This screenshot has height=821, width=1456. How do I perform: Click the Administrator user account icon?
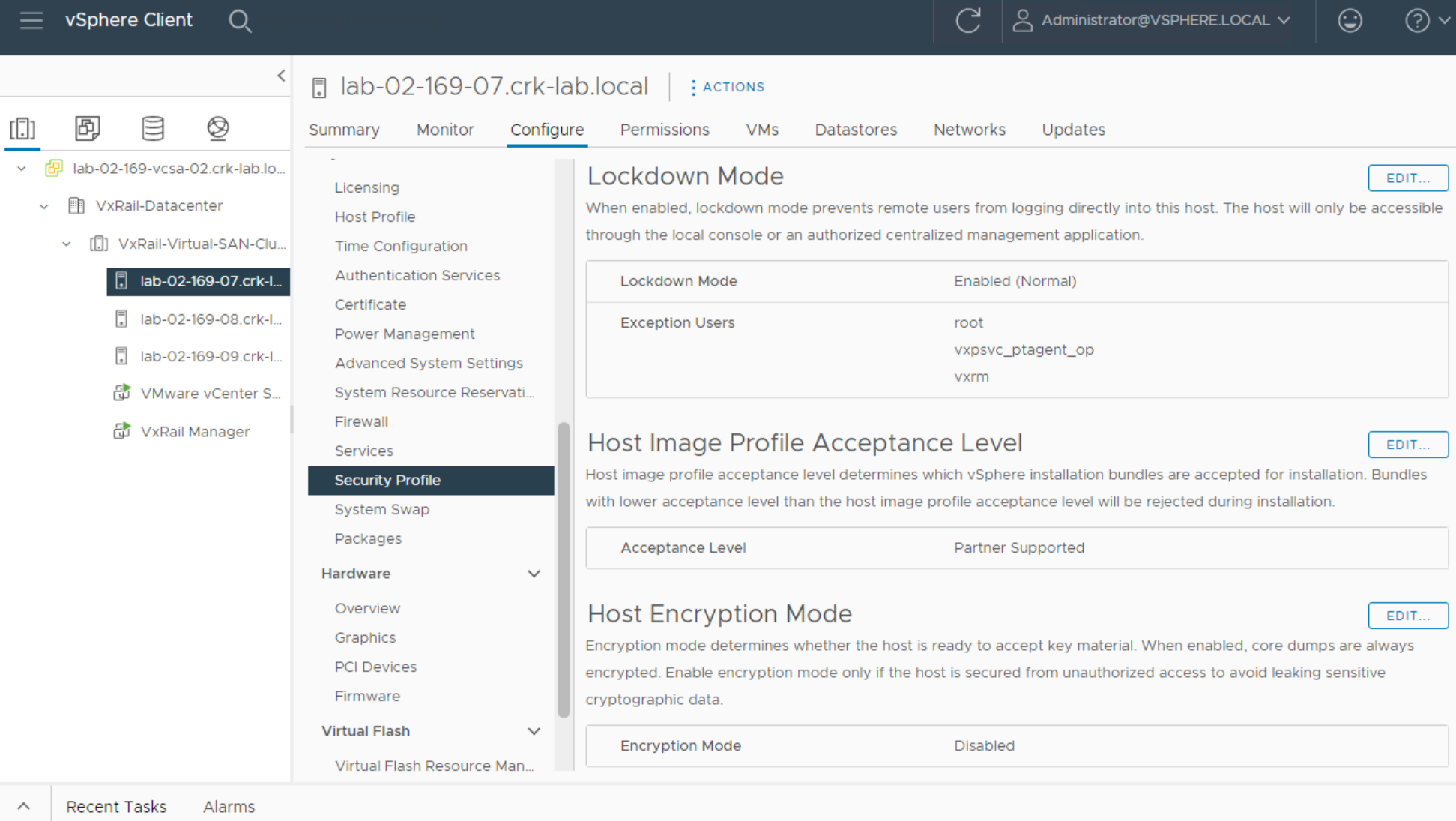click(x=1021, y=20)
